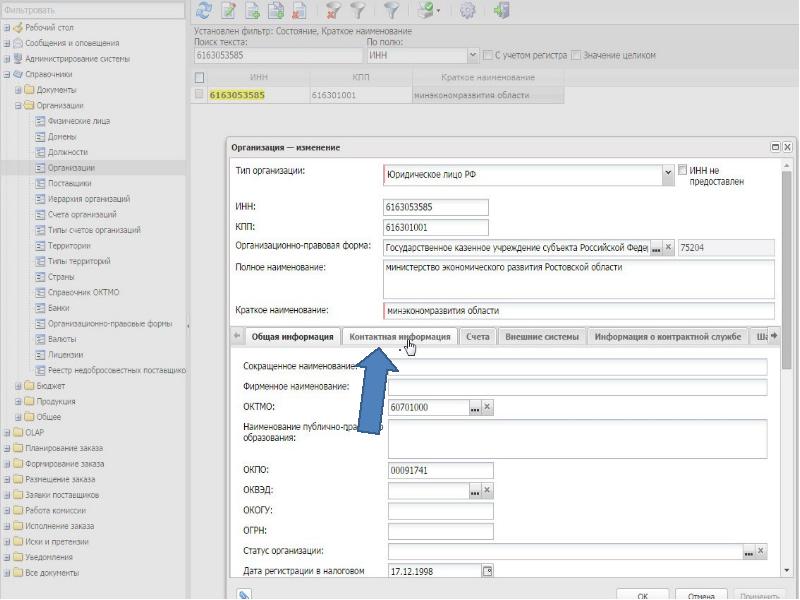
Task: Click the filter panel funnel icon
Action: (x=391, y=10)
